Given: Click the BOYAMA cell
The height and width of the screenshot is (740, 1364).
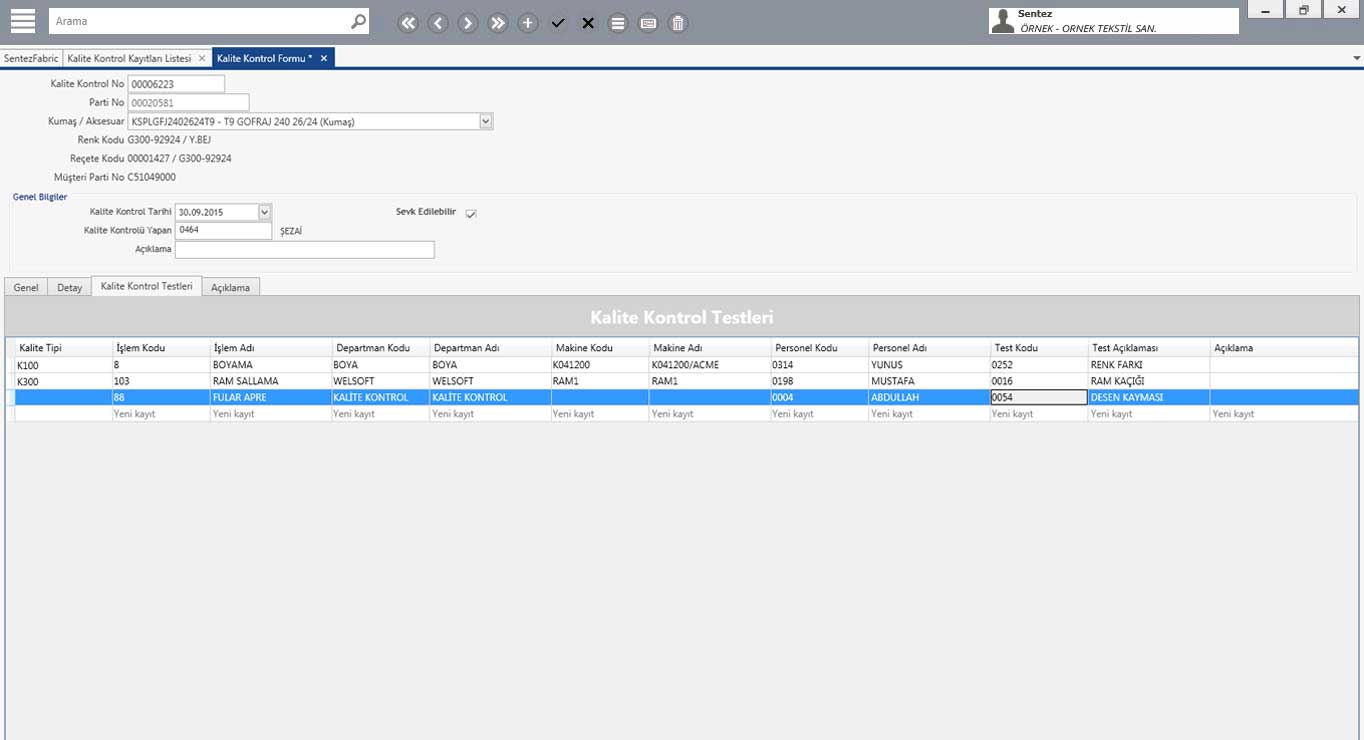Looking at the screenshot, I should click(x=271, y=365).
